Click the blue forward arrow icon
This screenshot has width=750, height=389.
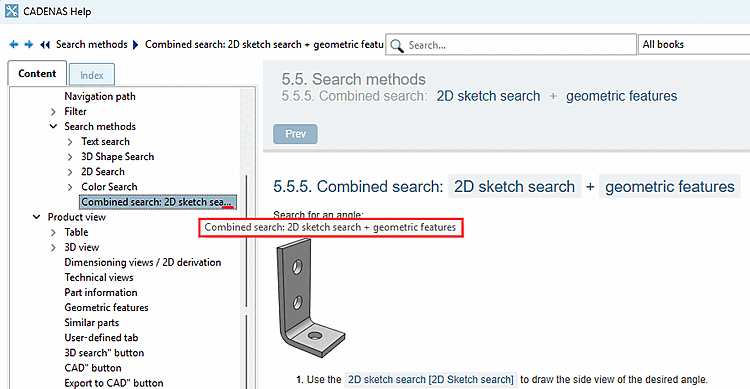[29, 44]
